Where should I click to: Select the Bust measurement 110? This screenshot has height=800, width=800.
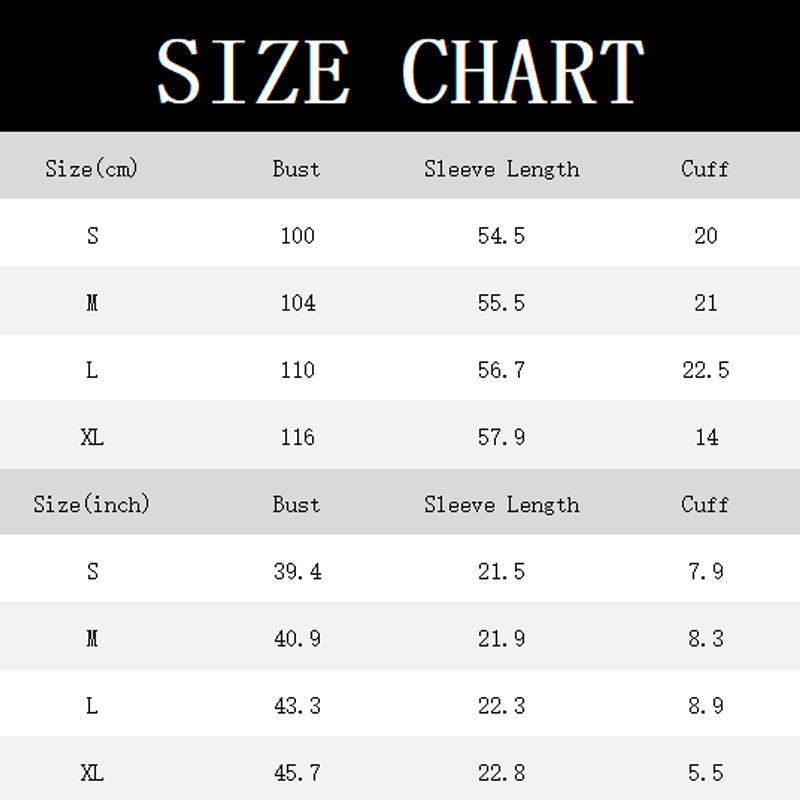(297, 370)
